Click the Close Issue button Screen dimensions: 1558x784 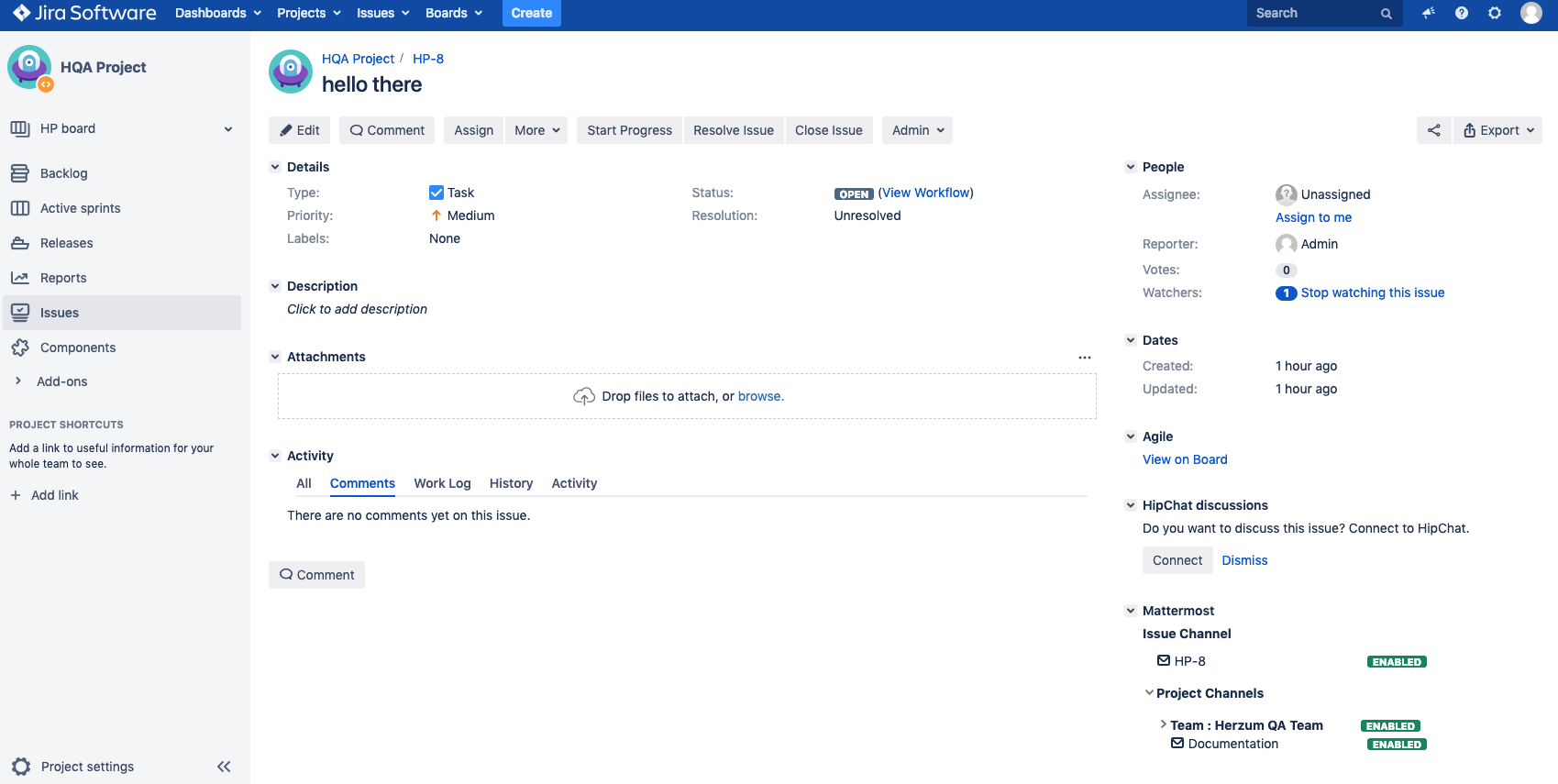click(829, 130)
